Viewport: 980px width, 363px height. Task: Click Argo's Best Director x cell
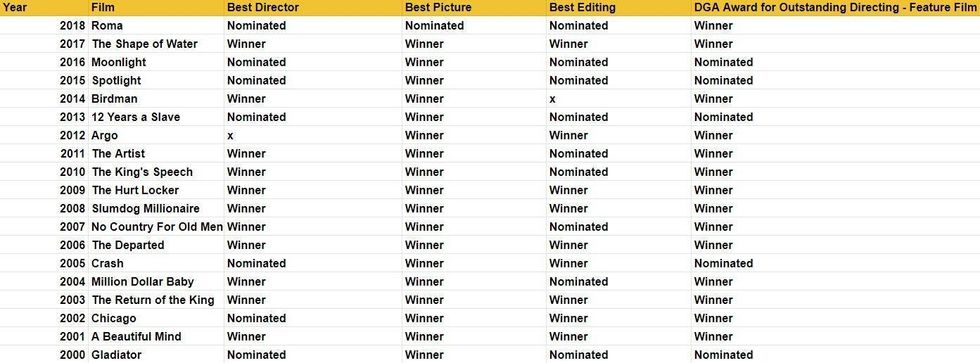click(x=313, y=135)
